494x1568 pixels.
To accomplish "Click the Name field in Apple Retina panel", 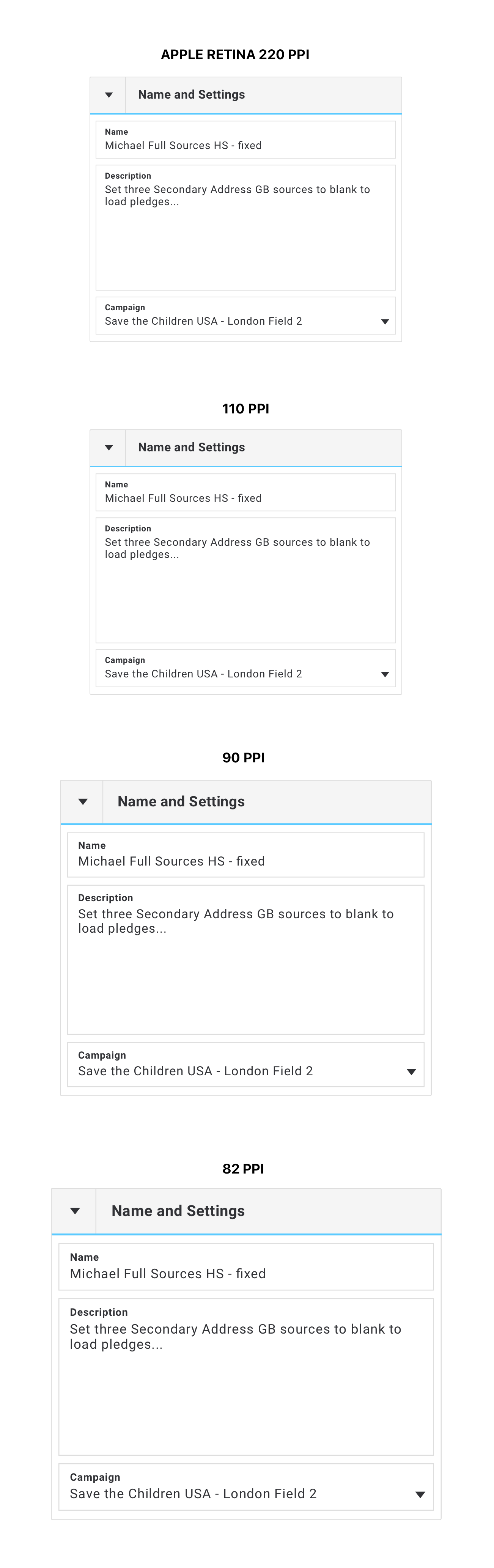I will coord(245,140).
